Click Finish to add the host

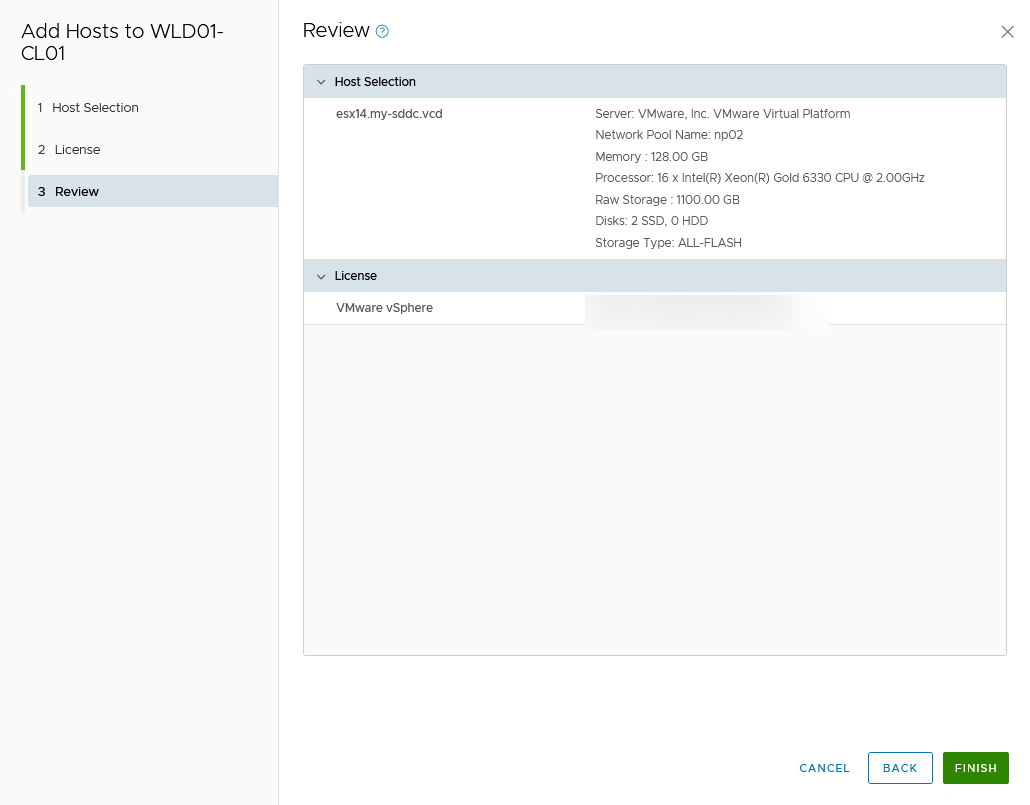(x=975, y=768)
